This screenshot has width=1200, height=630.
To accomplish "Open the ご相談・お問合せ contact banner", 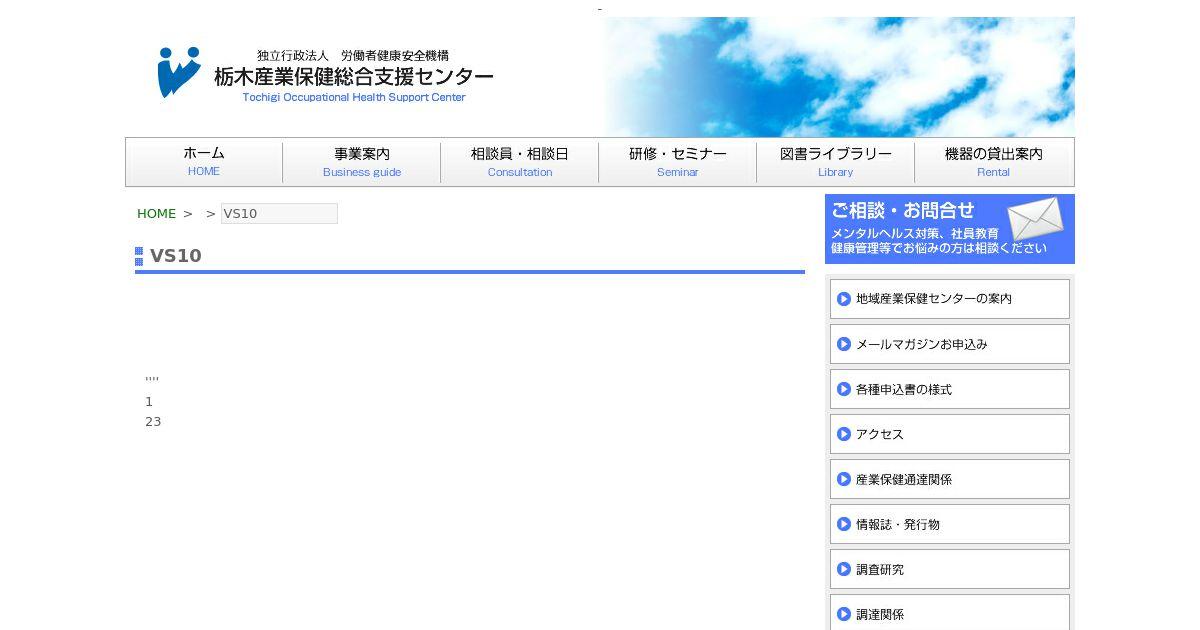I will (x=950, y=229).
